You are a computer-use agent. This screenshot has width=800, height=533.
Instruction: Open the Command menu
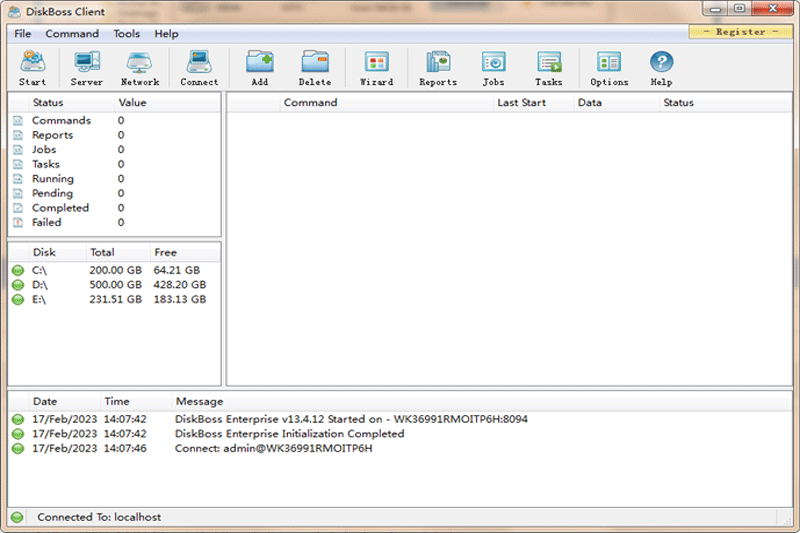point(72,34)
